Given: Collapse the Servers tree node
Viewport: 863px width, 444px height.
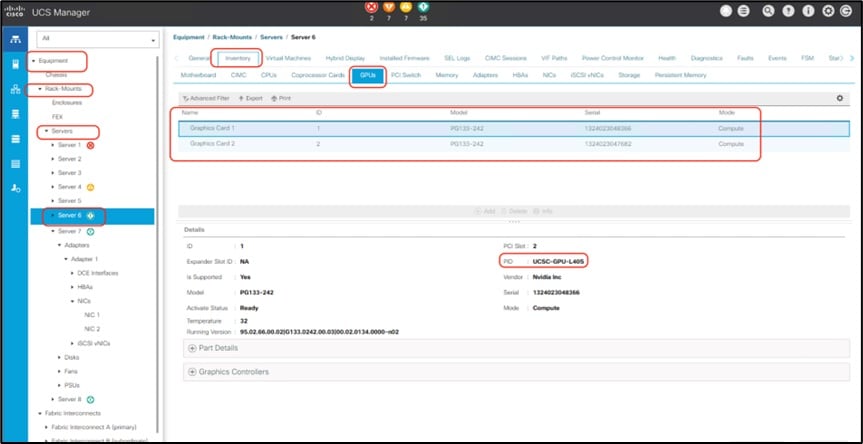Looking at the screenshot, I should pos(47,131).
